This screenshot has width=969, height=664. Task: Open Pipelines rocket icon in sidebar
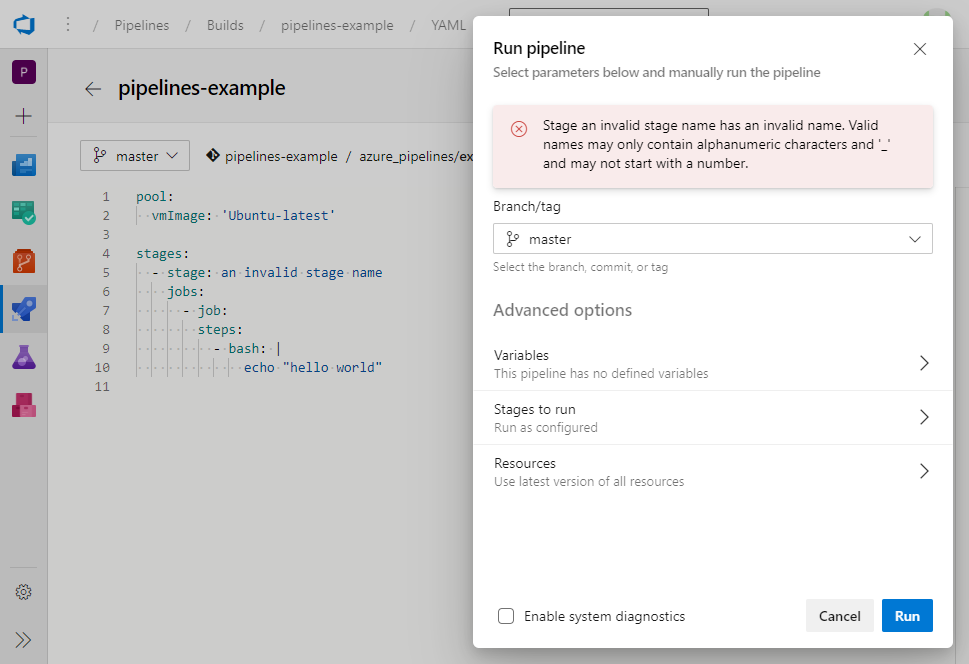[23, 309]
